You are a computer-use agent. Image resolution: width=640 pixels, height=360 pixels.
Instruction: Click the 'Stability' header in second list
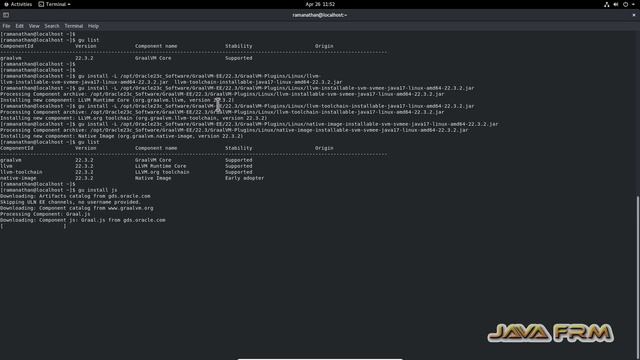click(x=238, y=148)
